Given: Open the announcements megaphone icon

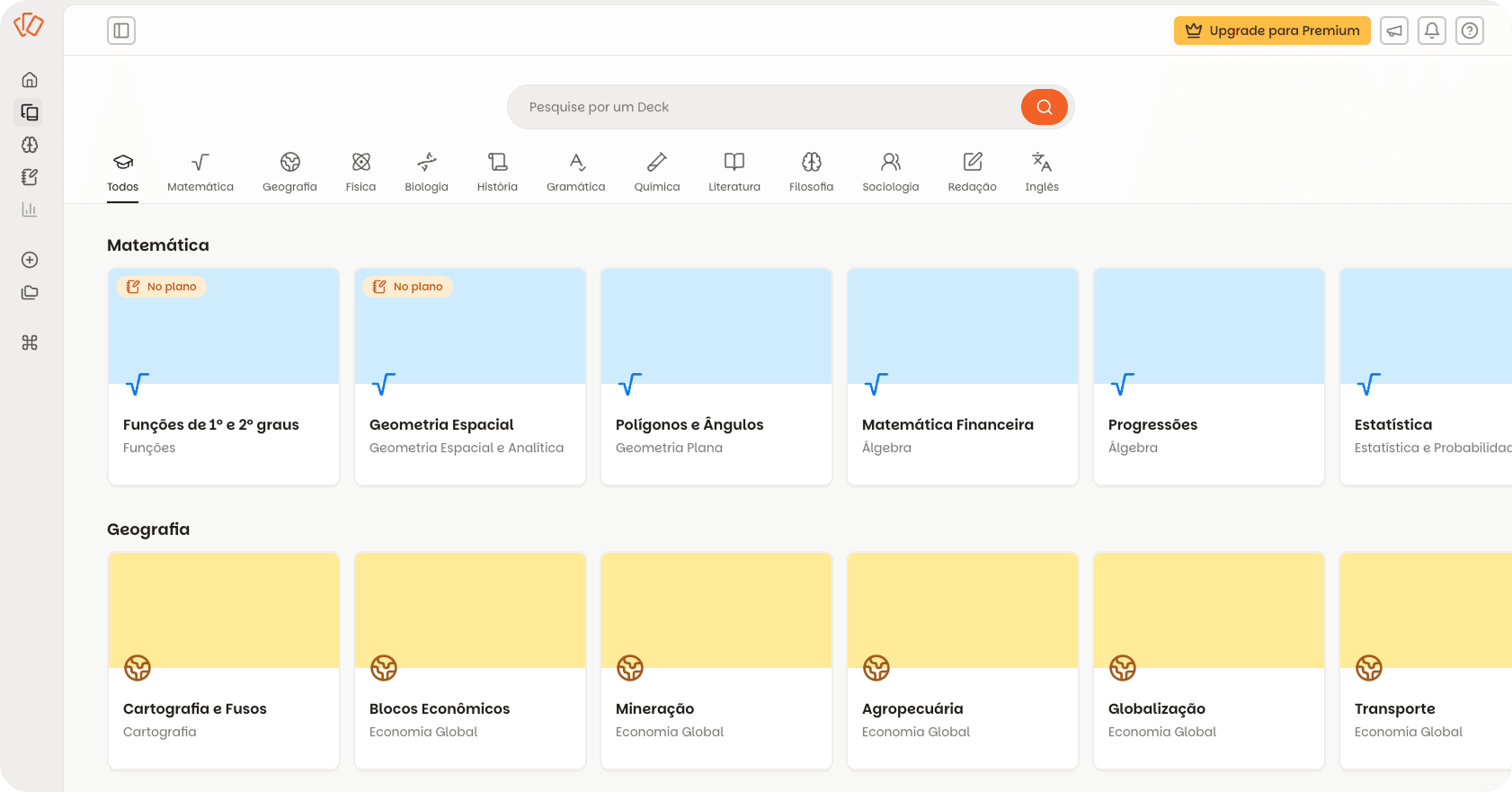Looking at the screenshot, I should click(x=1394, y=31).
